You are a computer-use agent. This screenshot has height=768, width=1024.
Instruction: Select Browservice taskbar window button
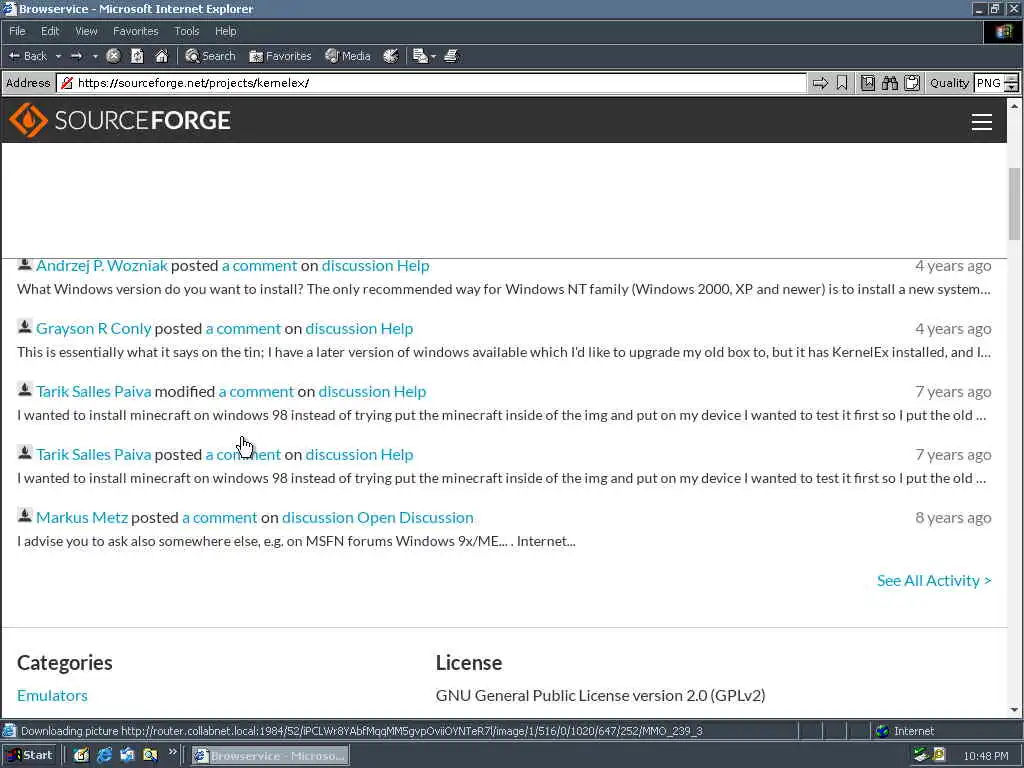point(270,756)
